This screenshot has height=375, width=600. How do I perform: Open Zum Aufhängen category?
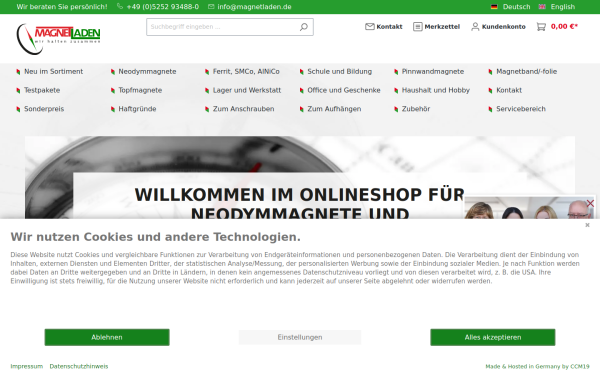[x=334, y=109]
